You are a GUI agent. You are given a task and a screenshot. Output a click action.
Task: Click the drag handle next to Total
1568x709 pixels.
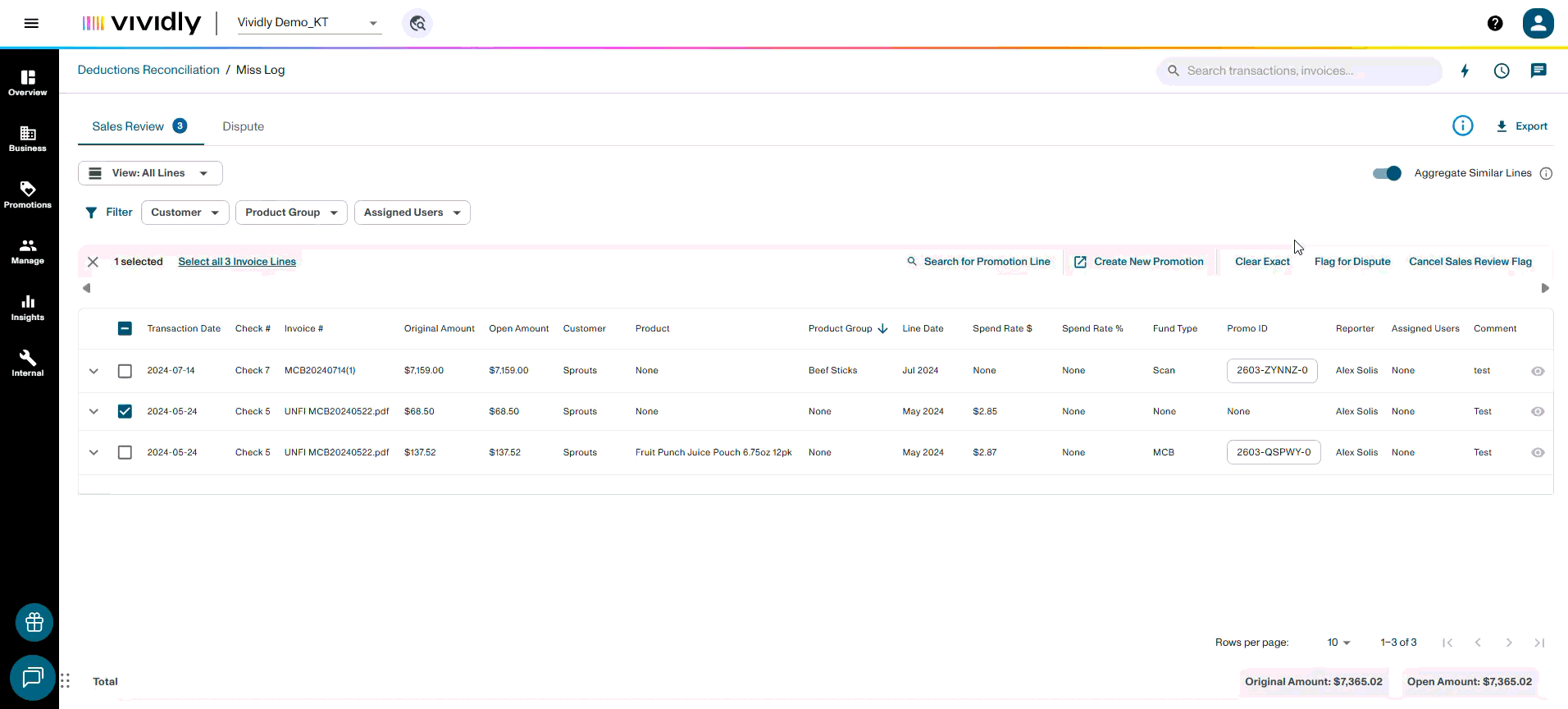click(x=65, y=681)
